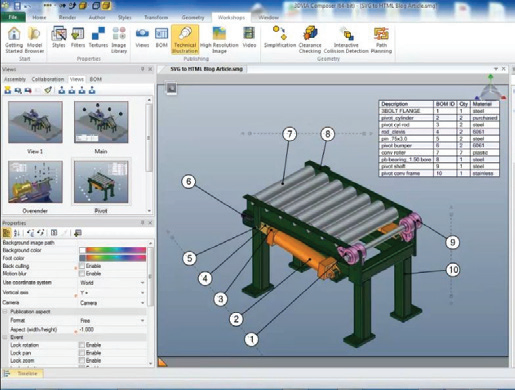Image resolution: width=515 pixels, height=390 pixels.
Task: Enable Back culling checkbox
Action: tap(82, 266)
